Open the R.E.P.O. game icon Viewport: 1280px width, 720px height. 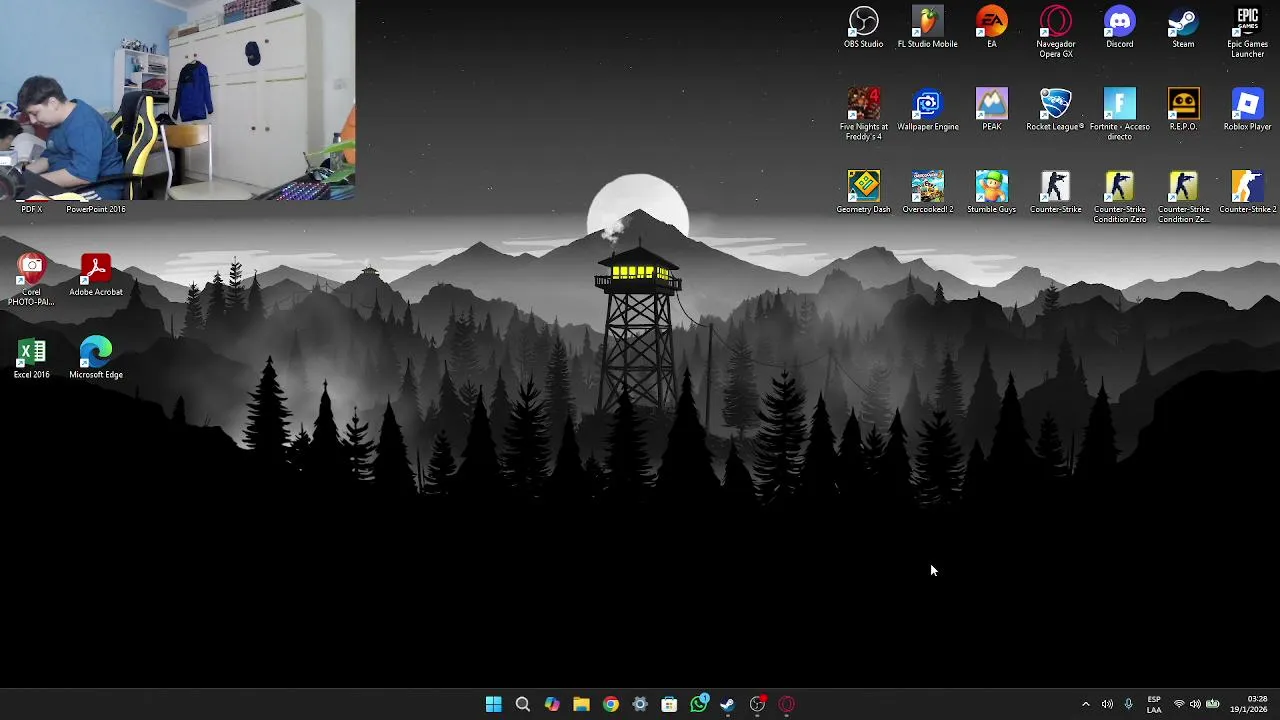click(1183, 110)
